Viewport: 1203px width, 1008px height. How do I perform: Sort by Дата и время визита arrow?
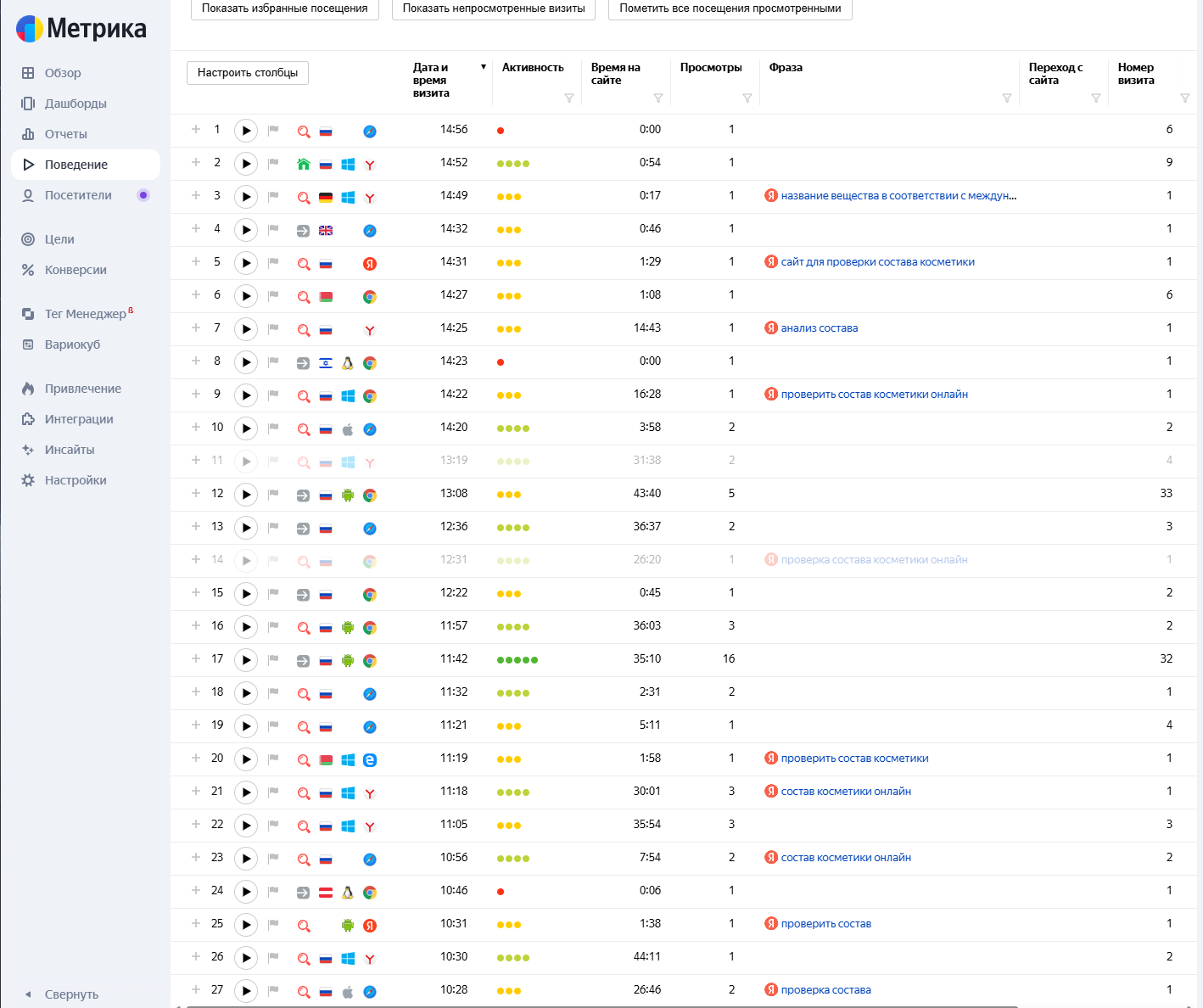tap(484, 67)
